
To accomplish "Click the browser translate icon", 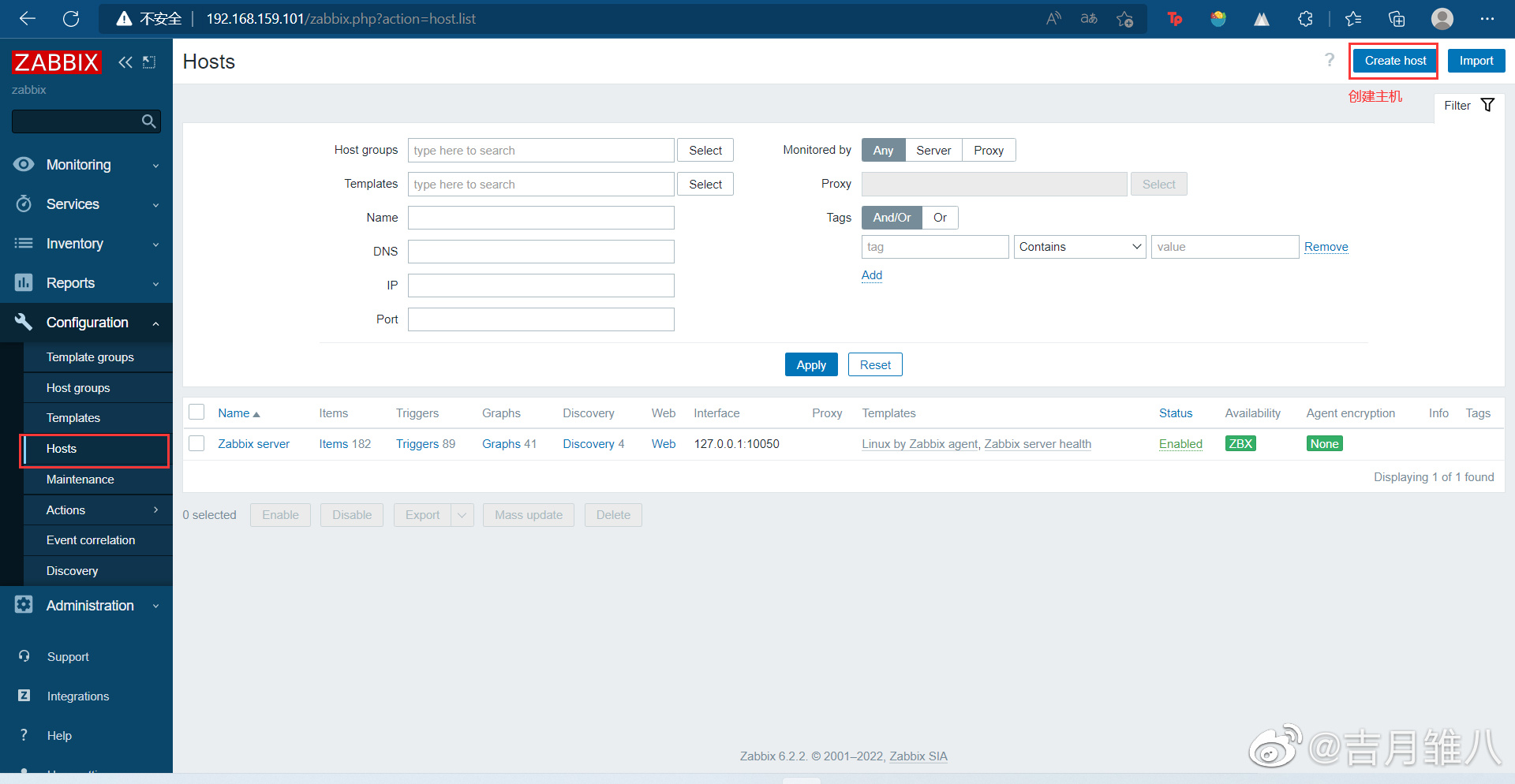I will coord(1089,19).
